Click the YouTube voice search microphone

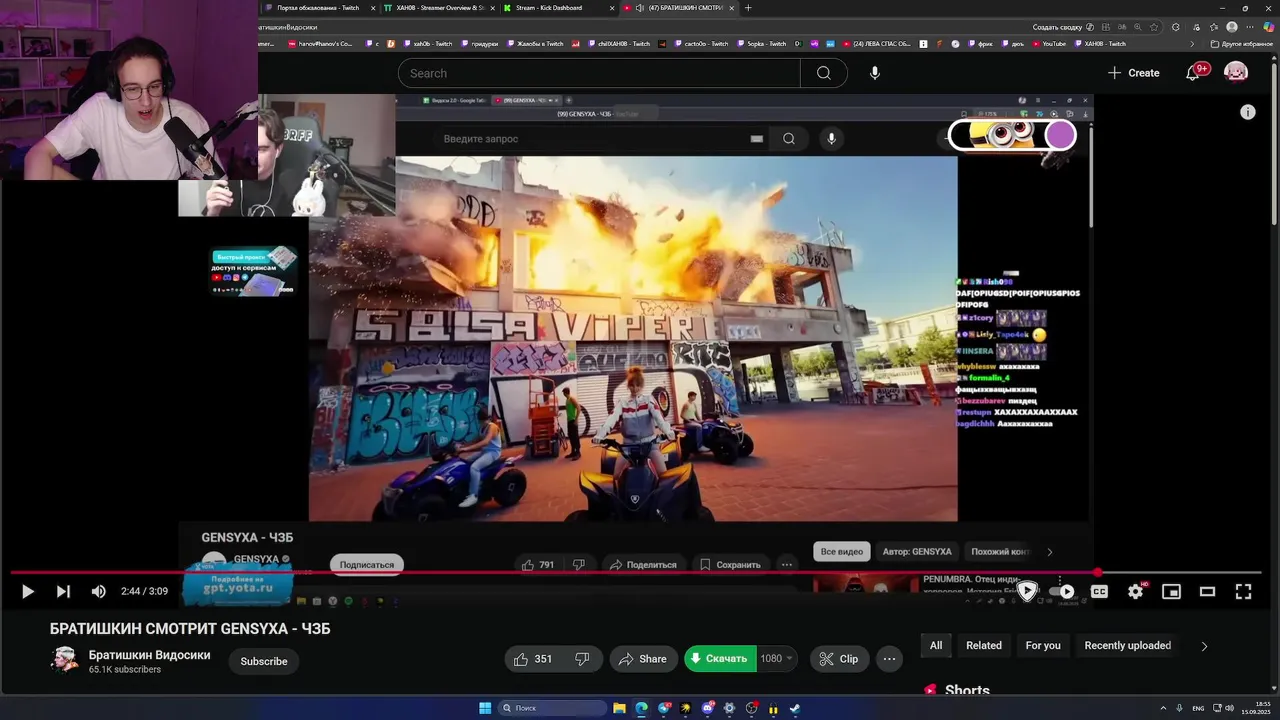coord(875,73)
